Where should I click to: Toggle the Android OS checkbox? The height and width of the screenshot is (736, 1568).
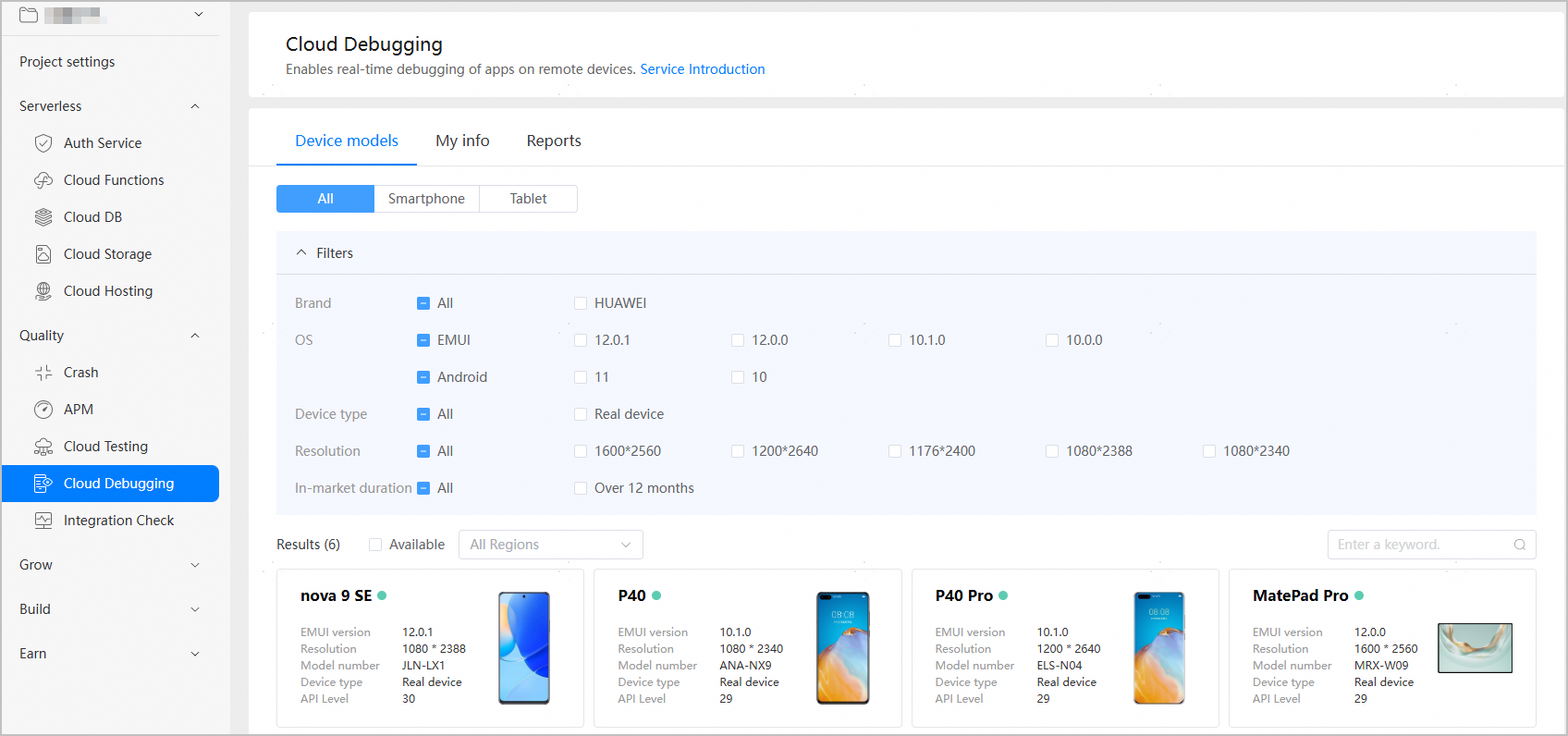click(x=423, y=377)
